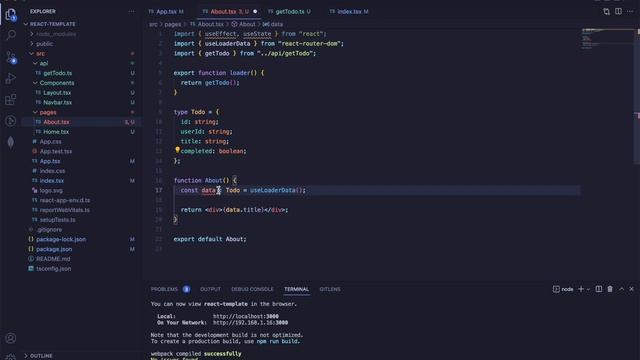Switch to the getTodo.ts editor tab
The width and height of the screenshot is (640, 360).
click(289, 11)
